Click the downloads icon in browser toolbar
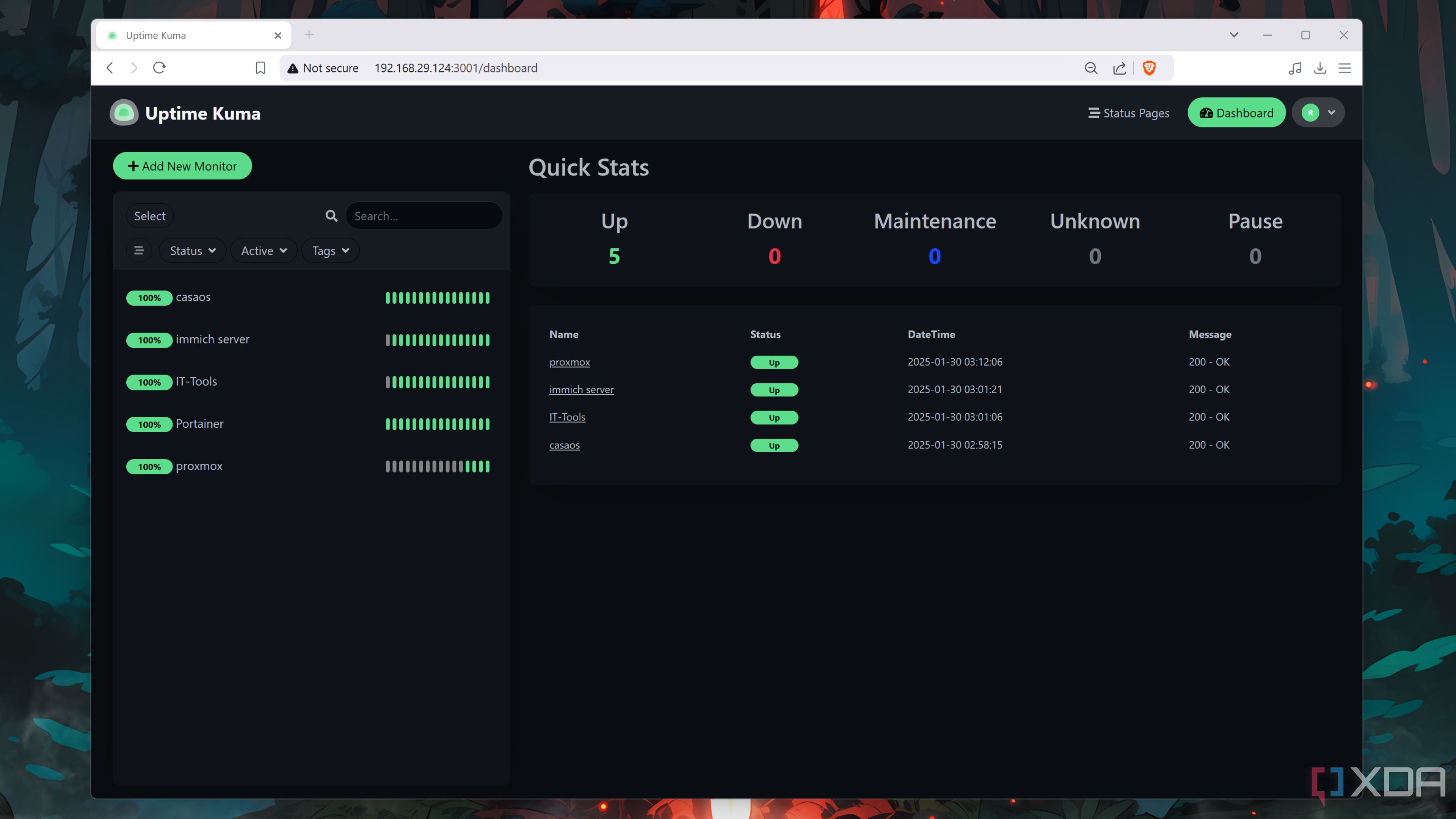The image size is (1456, 819). point(1320,68)
